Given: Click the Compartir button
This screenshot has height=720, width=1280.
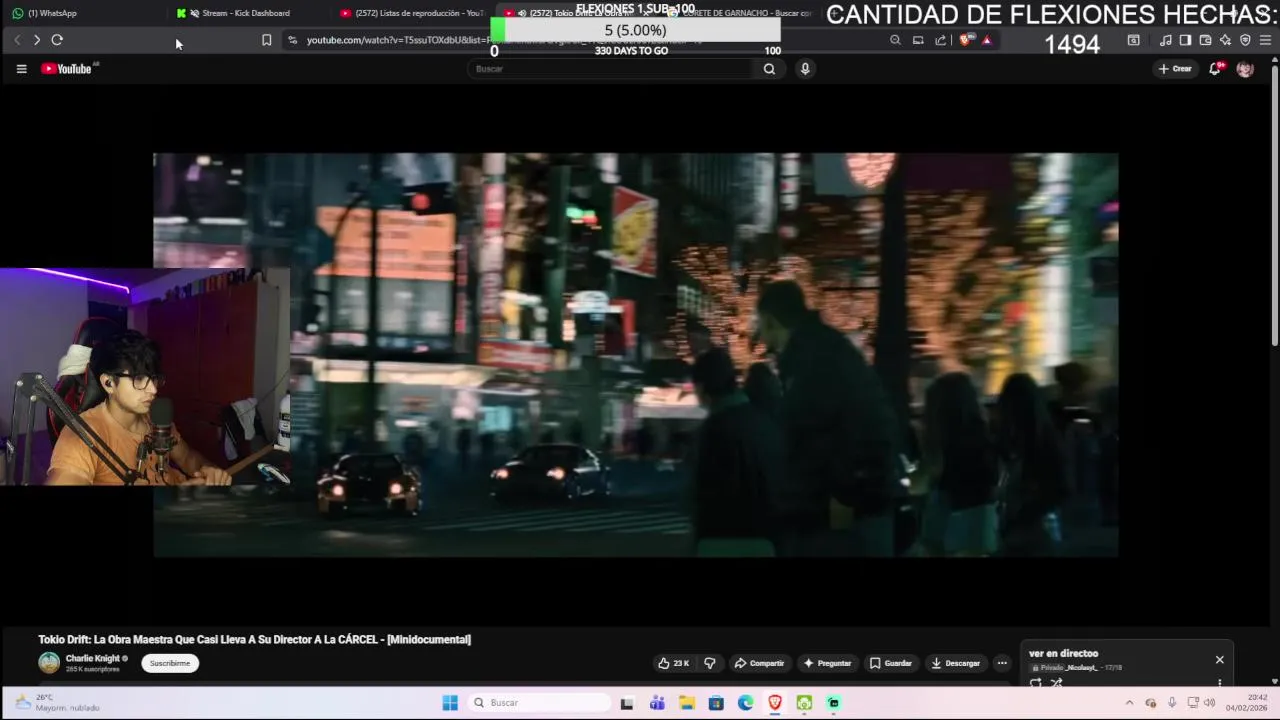Looking at the screenshot, I should point(759,663).
